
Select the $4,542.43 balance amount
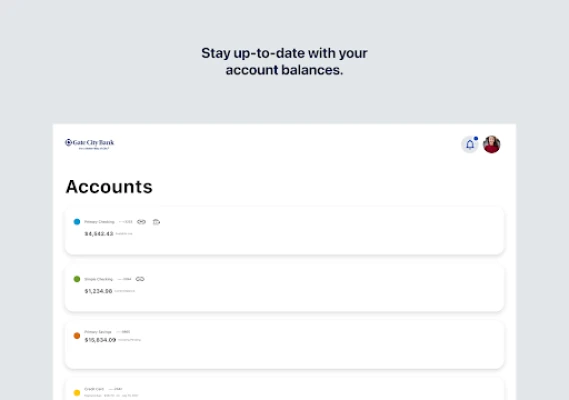[99, 234]
